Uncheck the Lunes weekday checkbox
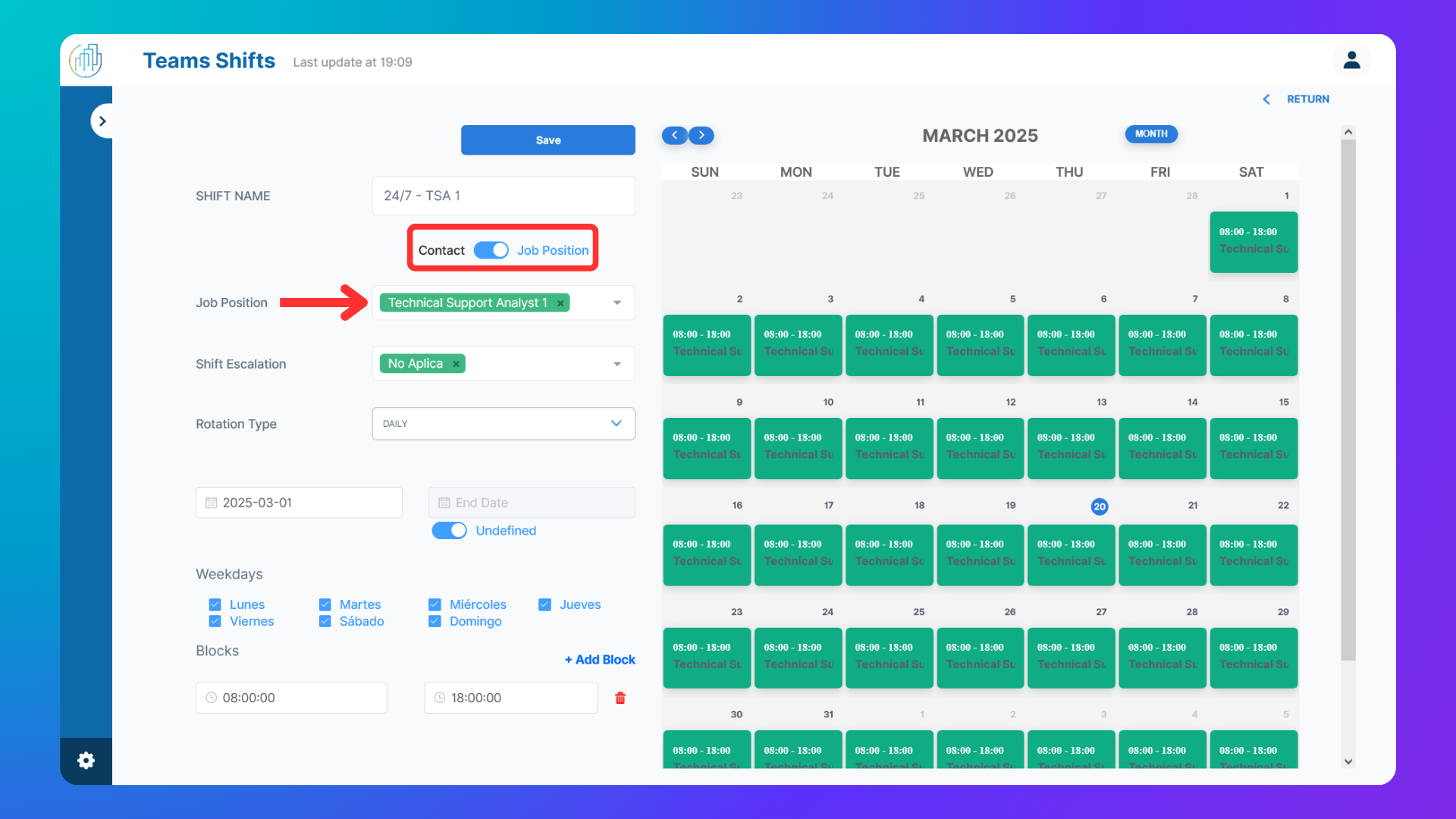Viewport: 1456px width, 819px height. [215, 604]
